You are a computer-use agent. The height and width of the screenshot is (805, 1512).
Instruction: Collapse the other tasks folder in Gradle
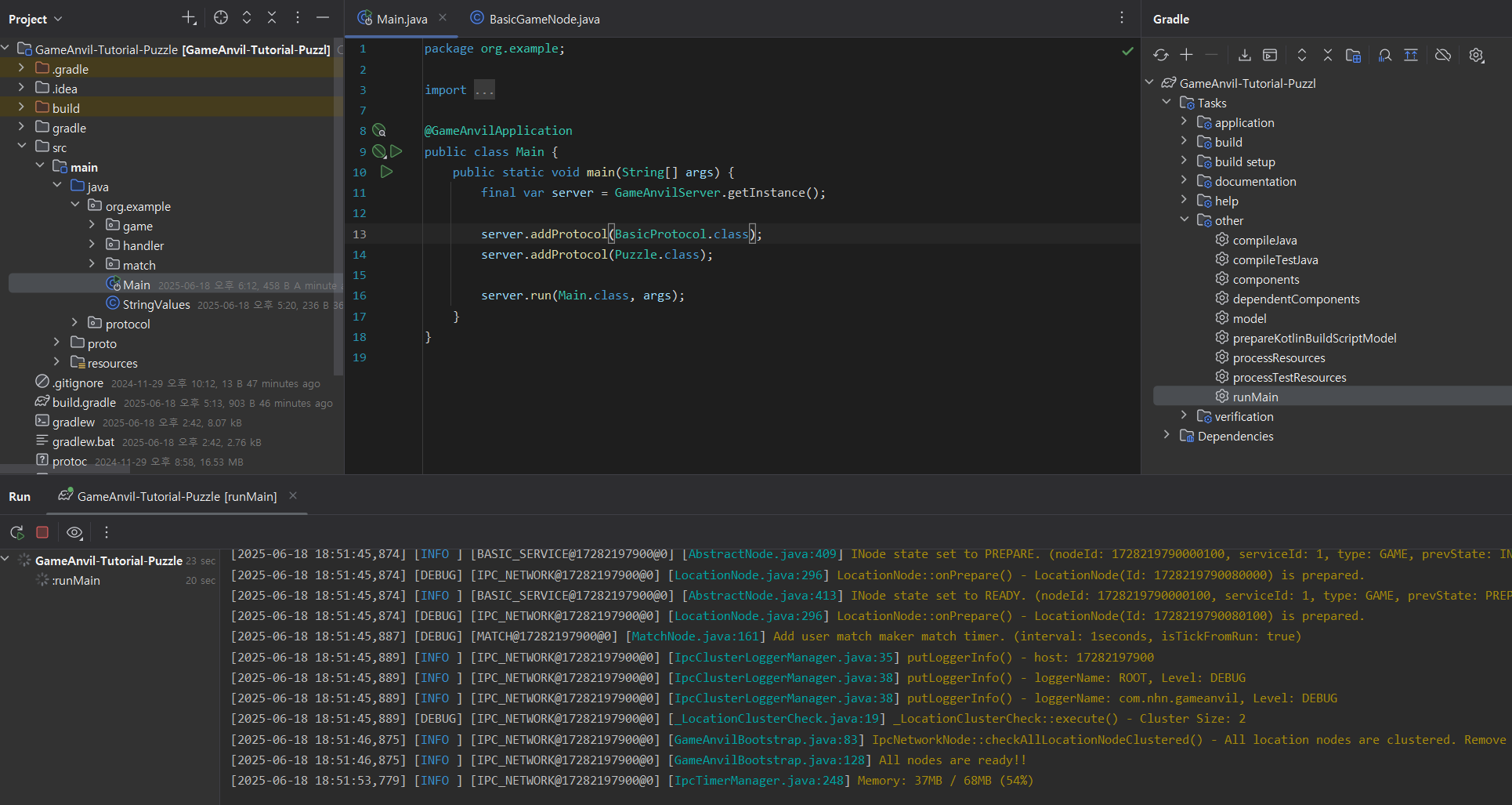(x=1184, y=219)
